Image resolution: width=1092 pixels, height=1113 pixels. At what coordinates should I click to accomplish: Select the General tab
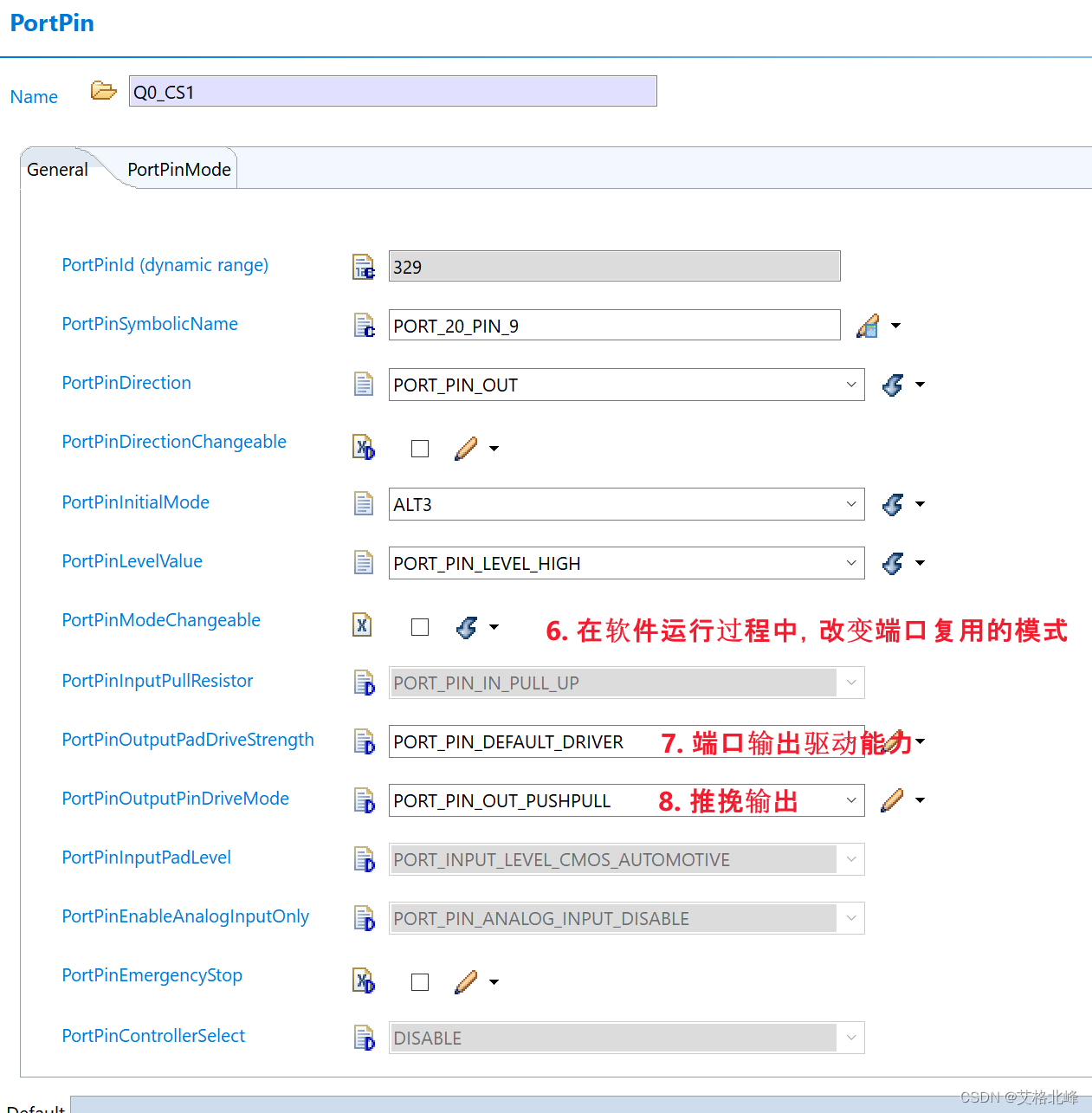pos(56,169)
